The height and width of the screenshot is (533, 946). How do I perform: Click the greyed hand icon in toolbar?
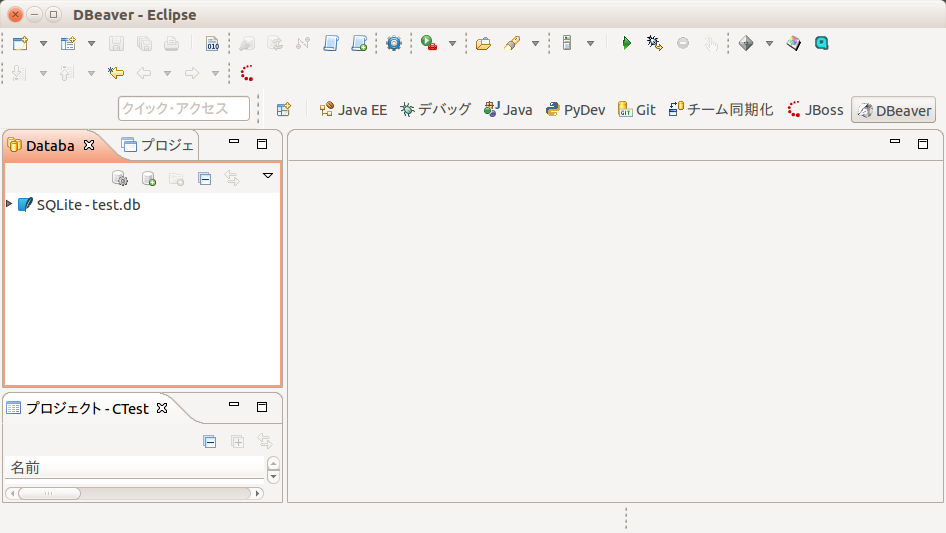click(x=711, y=43)
